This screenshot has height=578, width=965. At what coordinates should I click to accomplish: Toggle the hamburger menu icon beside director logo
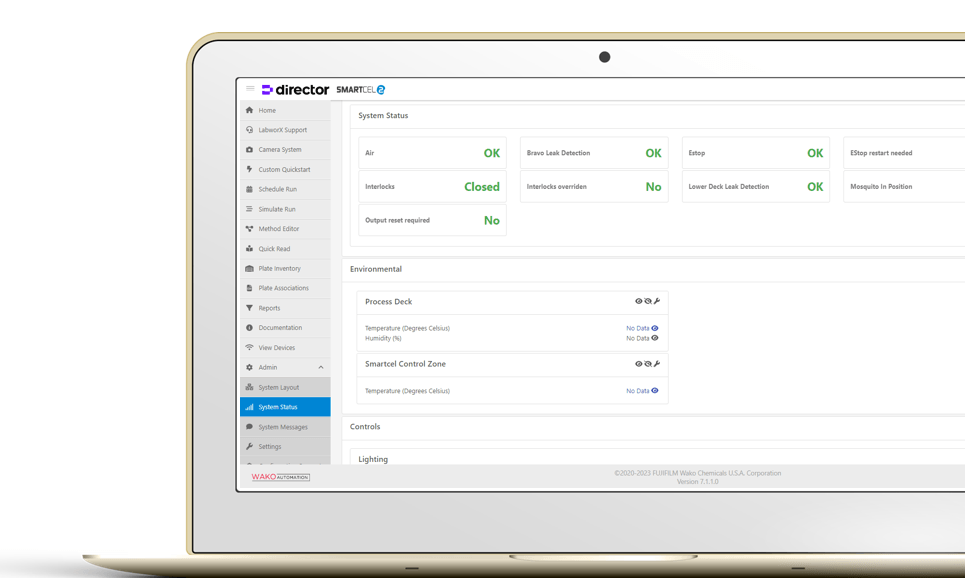point(250,89)
